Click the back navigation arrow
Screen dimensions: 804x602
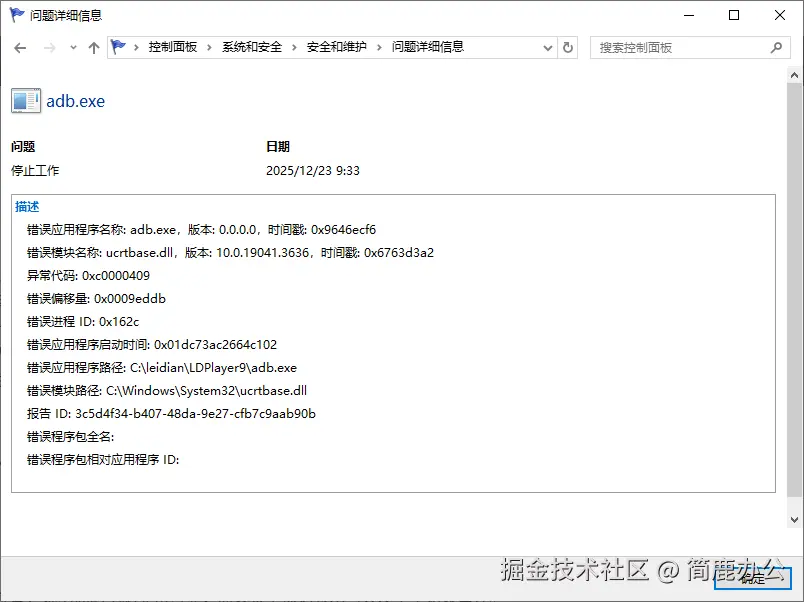20,46
